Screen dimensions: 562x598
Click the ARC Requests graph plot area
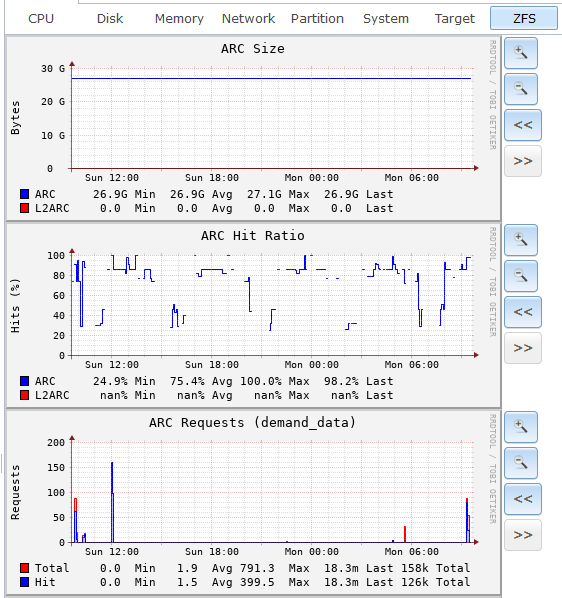(x=273, y=492)
